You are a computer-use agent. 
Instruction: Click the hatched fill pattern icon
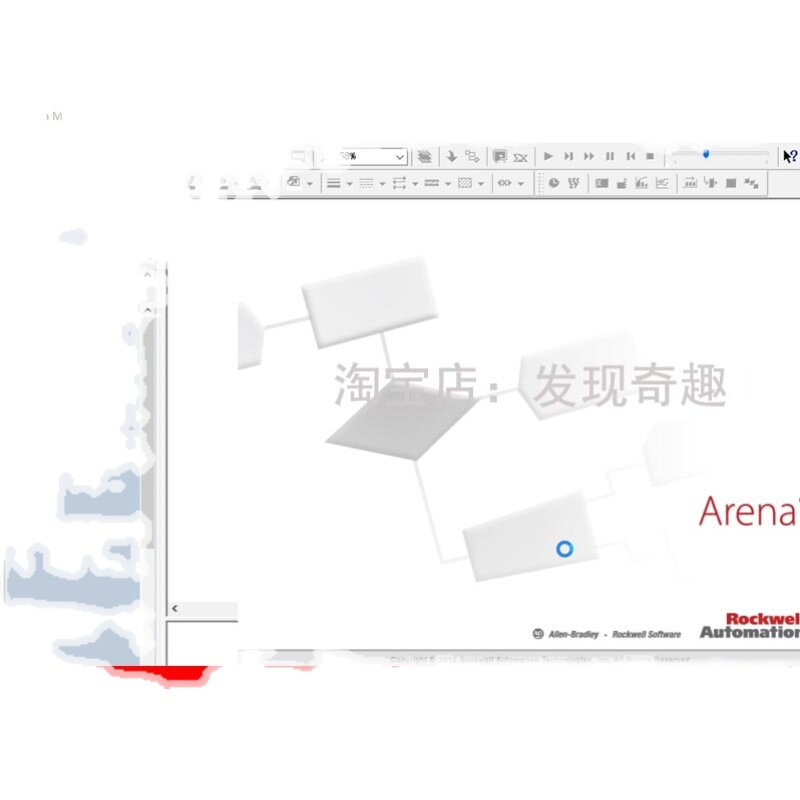pyautogui.click(x=465, y=183)
